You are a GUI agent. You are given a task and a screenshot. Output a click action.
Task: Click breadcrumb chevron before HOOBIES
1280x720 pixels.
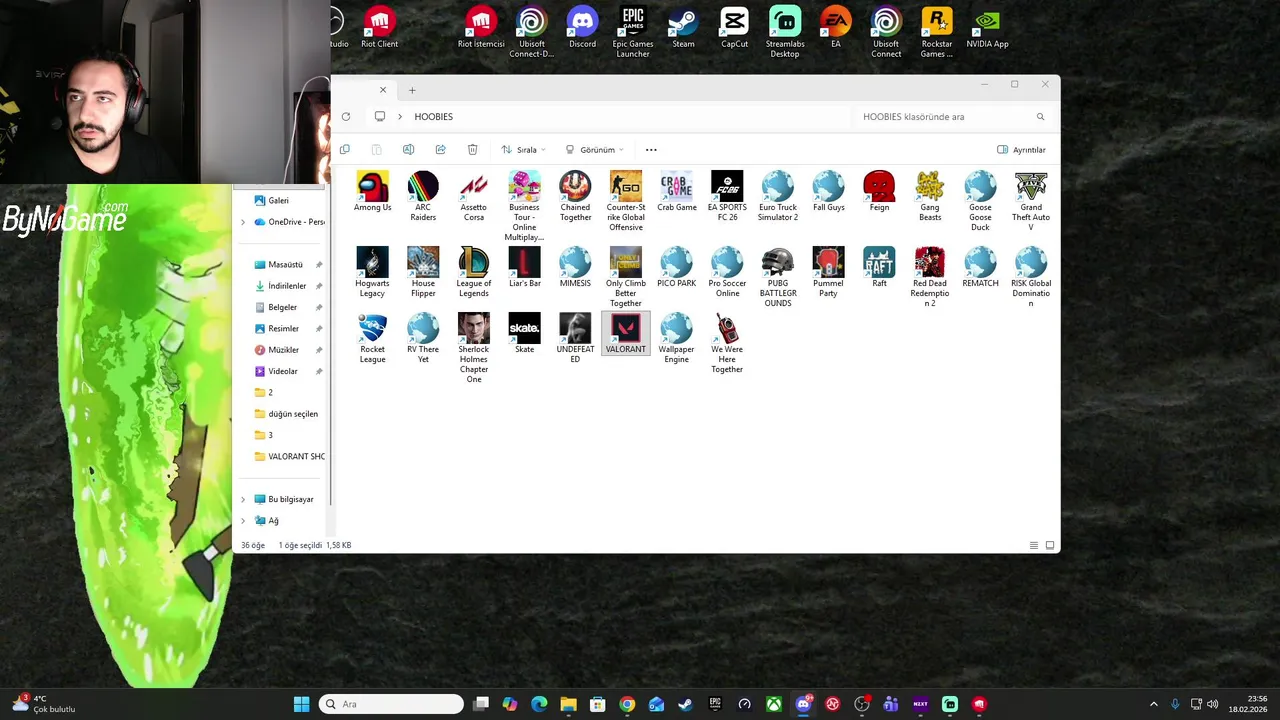(x=400, y=117)
